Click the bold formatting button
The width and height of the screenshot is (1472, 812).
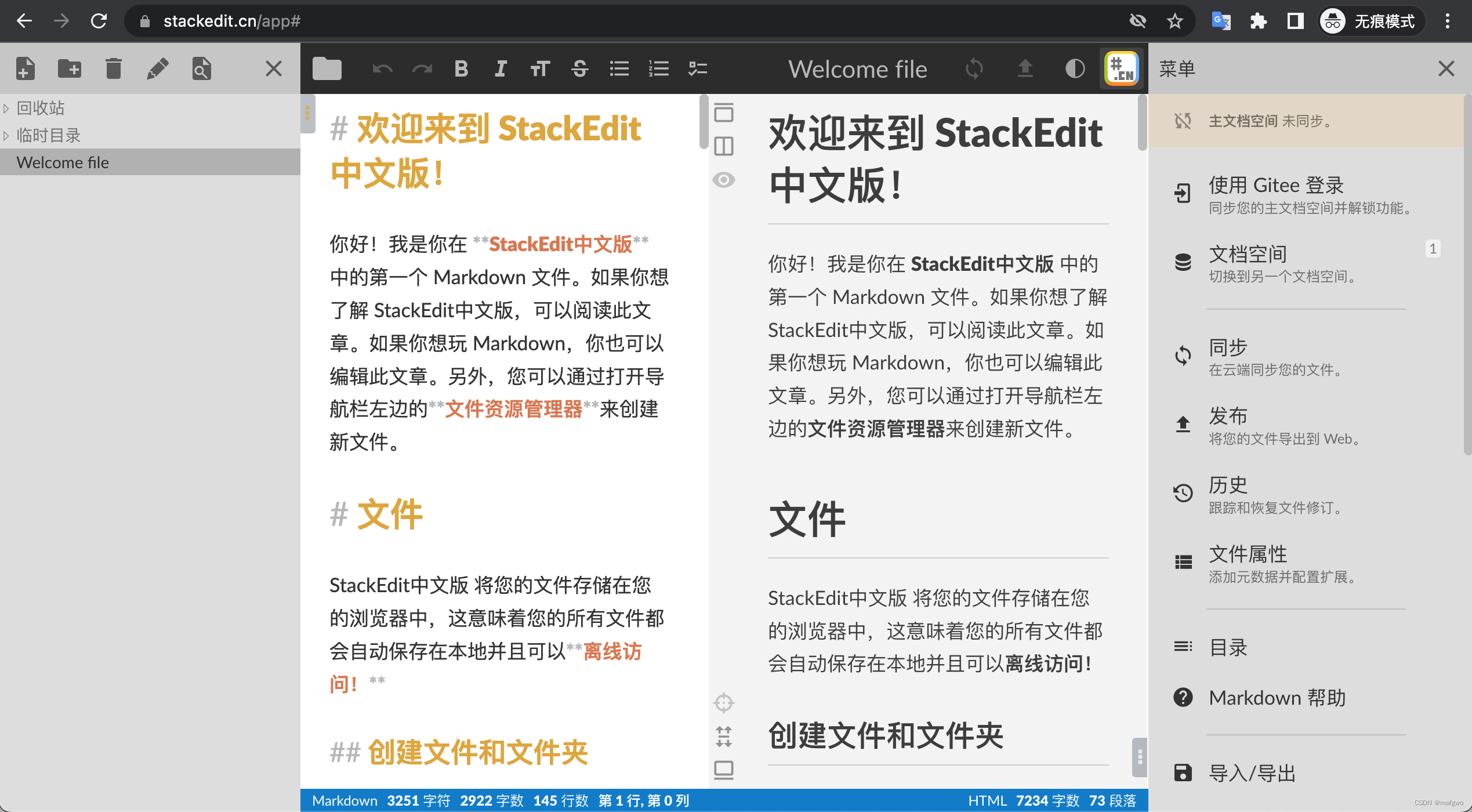pos(461,69)
